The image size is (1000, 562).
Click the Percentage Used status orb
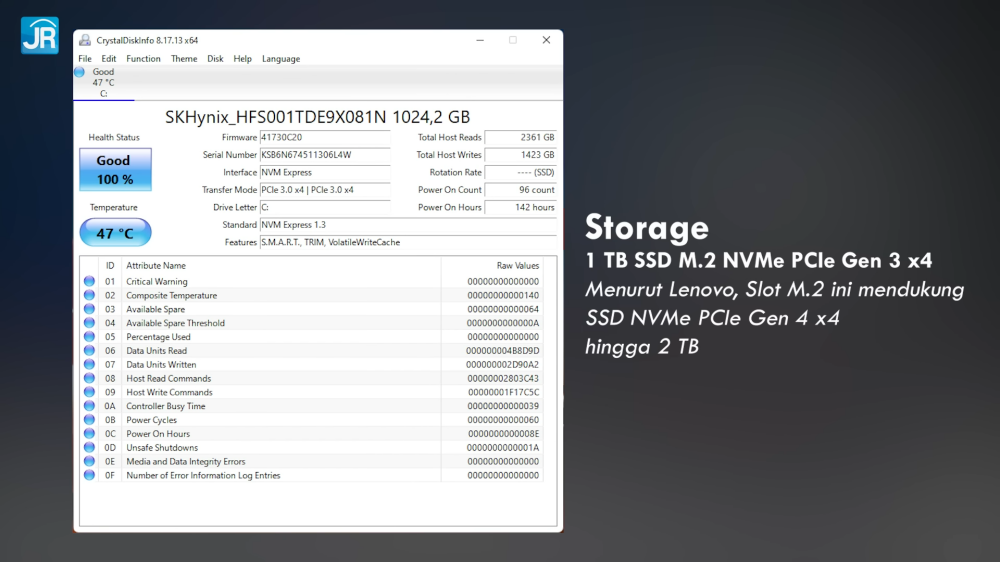[90, 337]
